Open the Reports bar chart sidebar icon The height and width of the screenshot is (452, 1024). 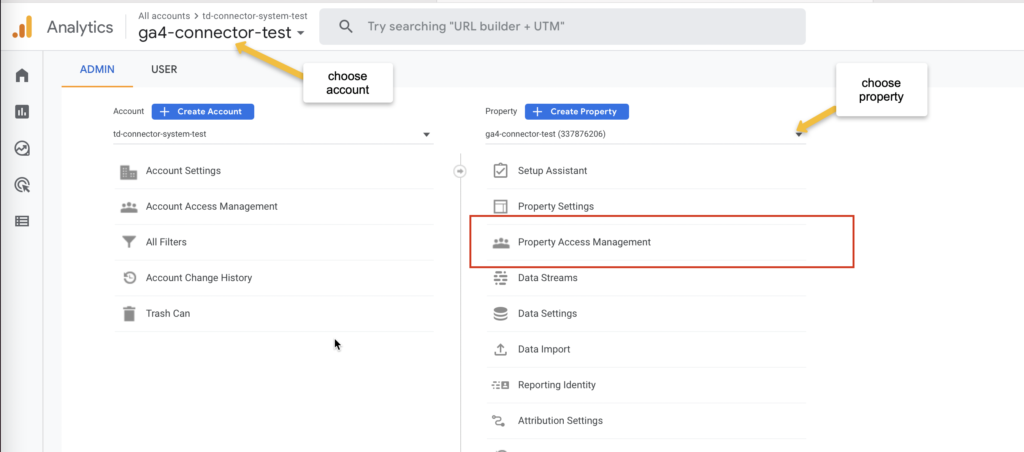point(22,112)
